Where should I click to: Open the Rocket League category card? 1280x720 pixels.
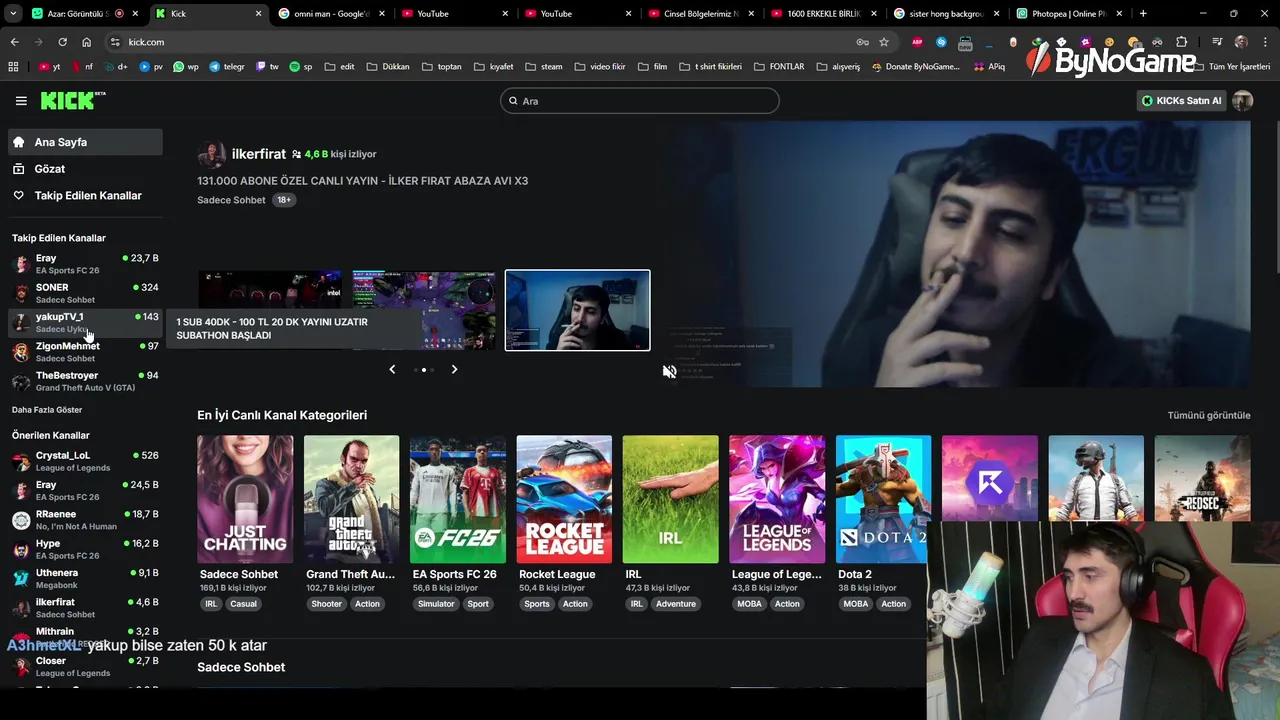[564, 499]
